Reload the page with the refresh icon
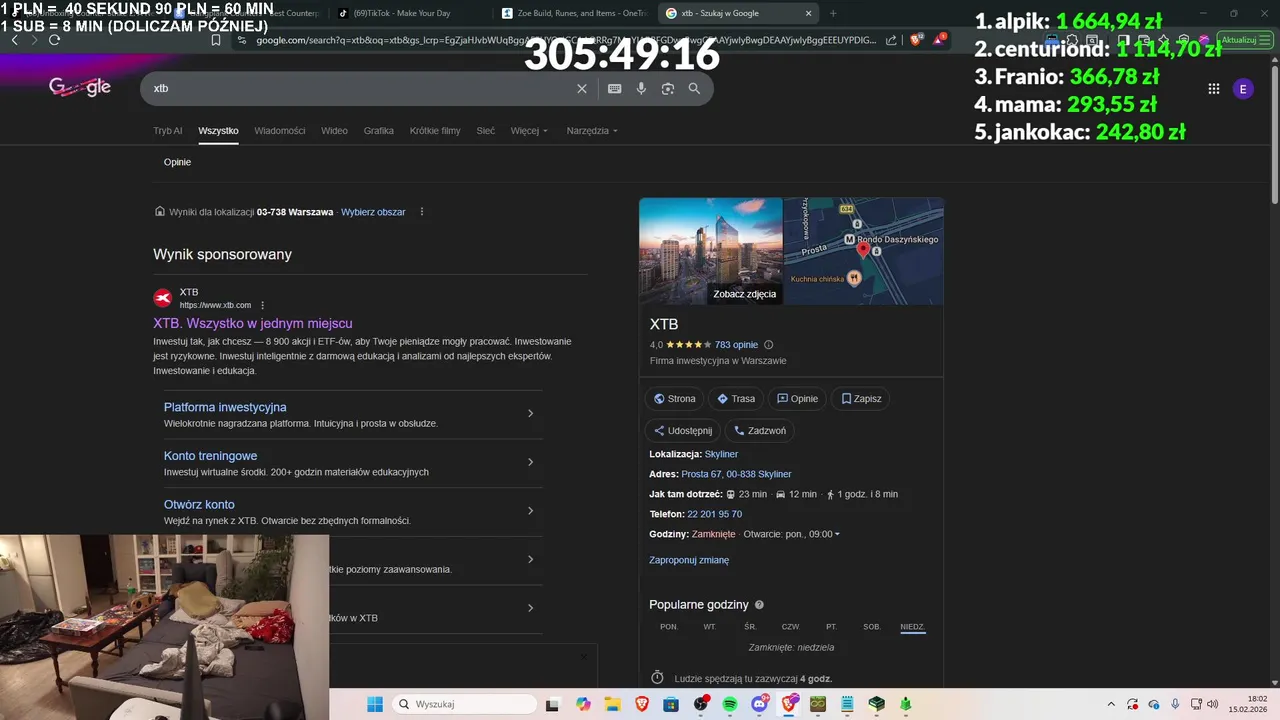Image resolution: width=1280 pixels, height=720 pixels. pos(54,40)
